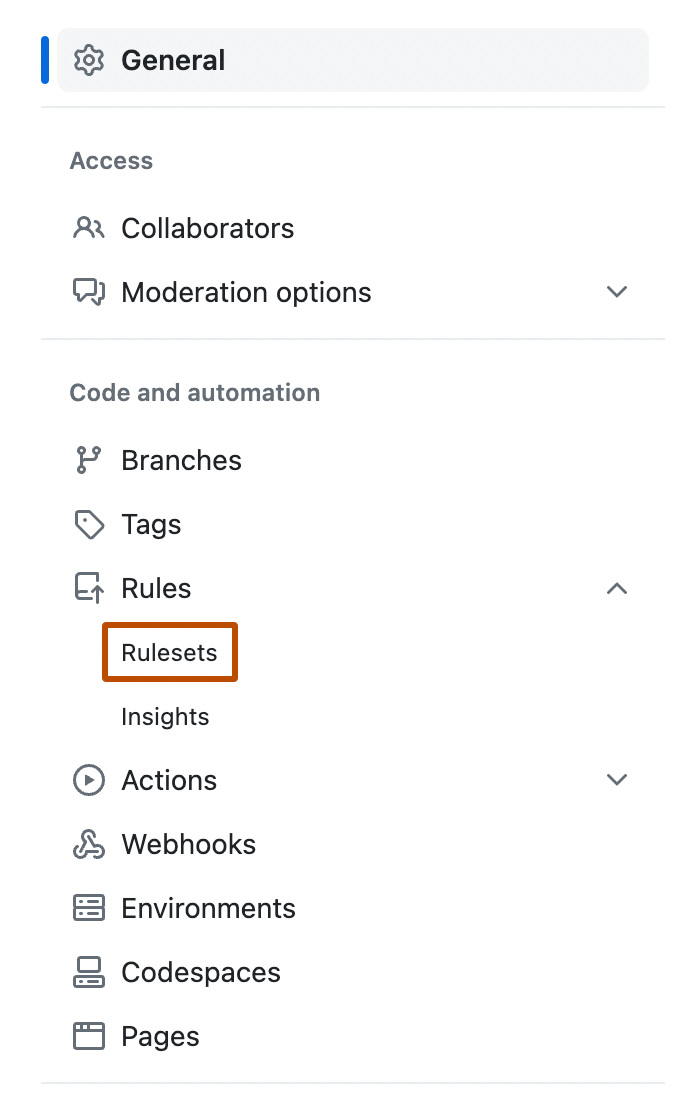This screenshot has height=1100, width=686.
Task: Open the highlighted Rulesets page
Action: click(169, 652)
